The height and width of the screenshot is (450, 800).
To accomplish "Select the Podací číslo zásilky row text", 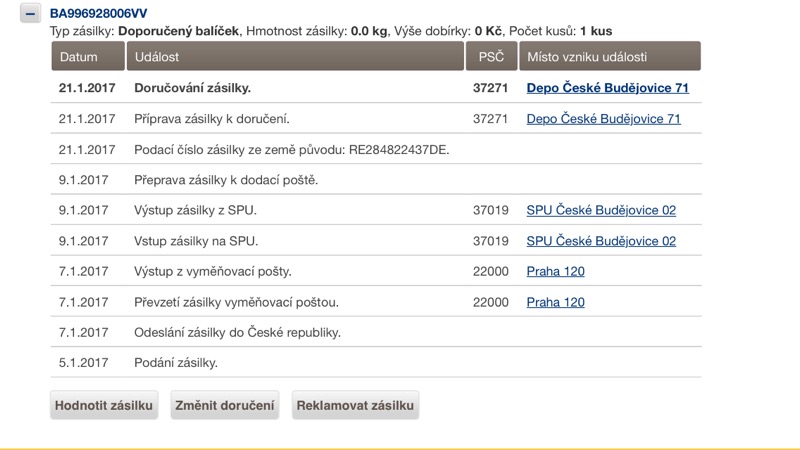I will (x=291, y=150).
